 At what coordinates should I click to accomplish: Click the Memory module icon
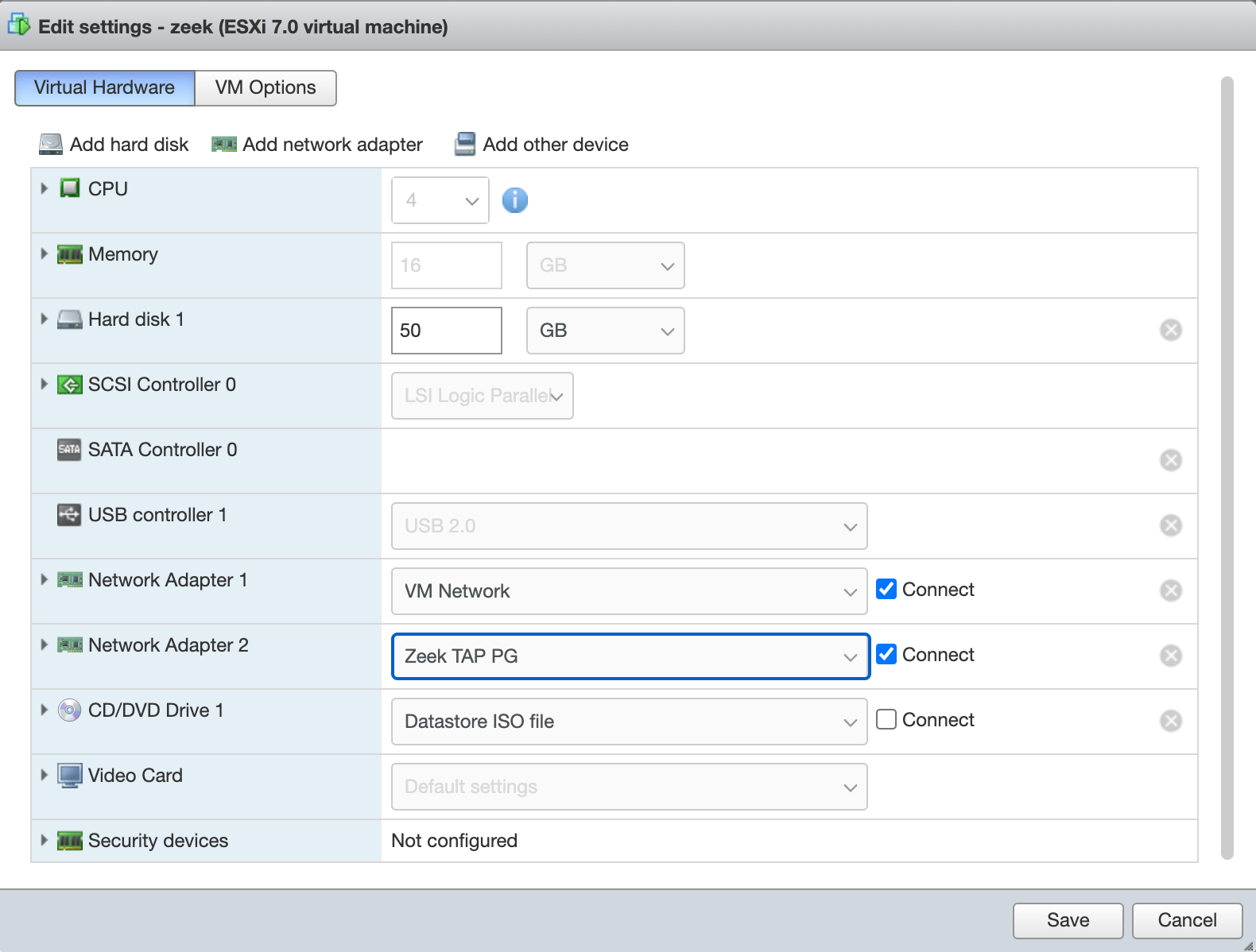(70, 254)
